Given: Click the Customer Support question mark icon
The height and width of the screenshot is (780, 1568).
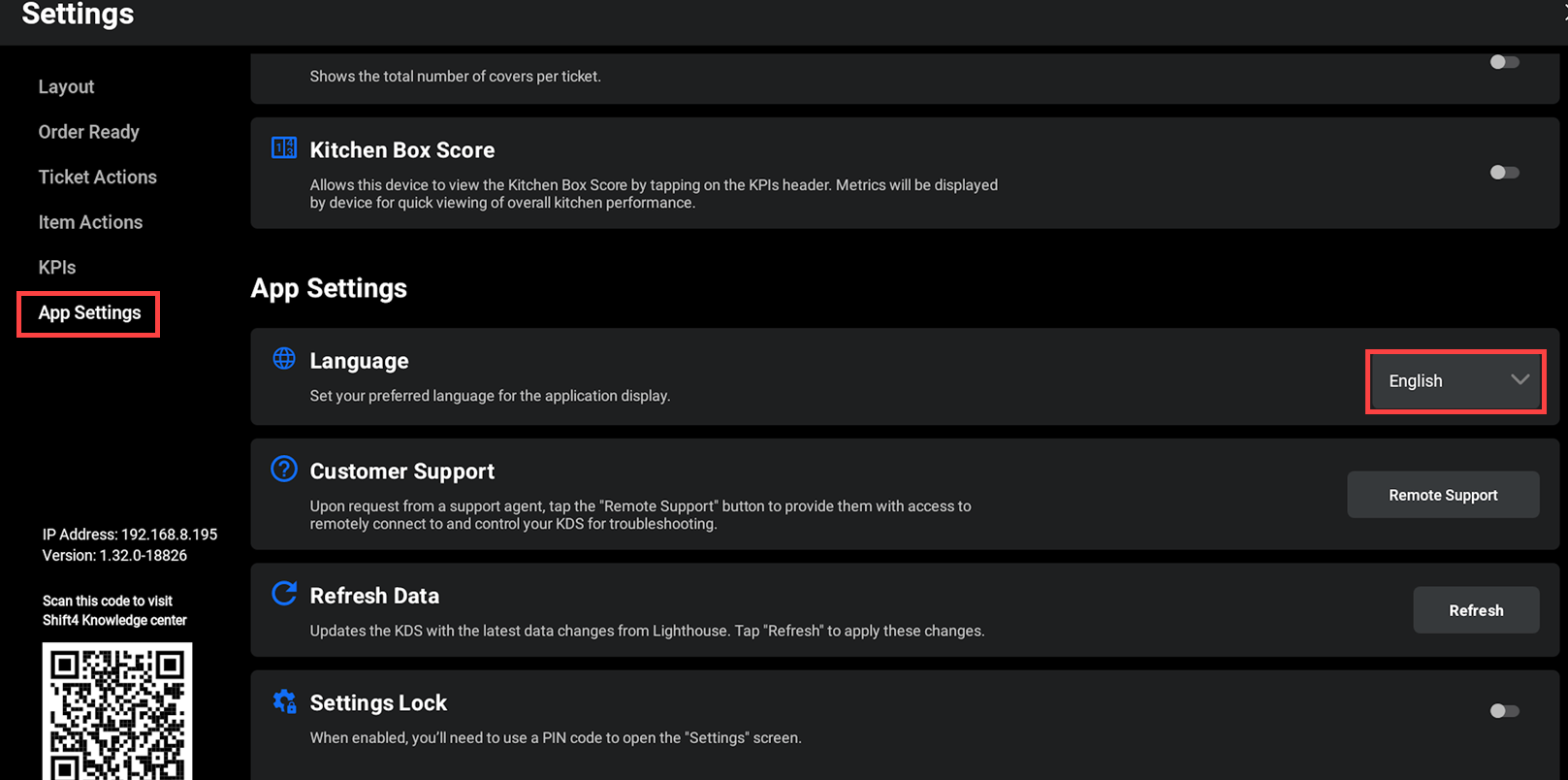Looking at the screenshot, I should [284, 470].
